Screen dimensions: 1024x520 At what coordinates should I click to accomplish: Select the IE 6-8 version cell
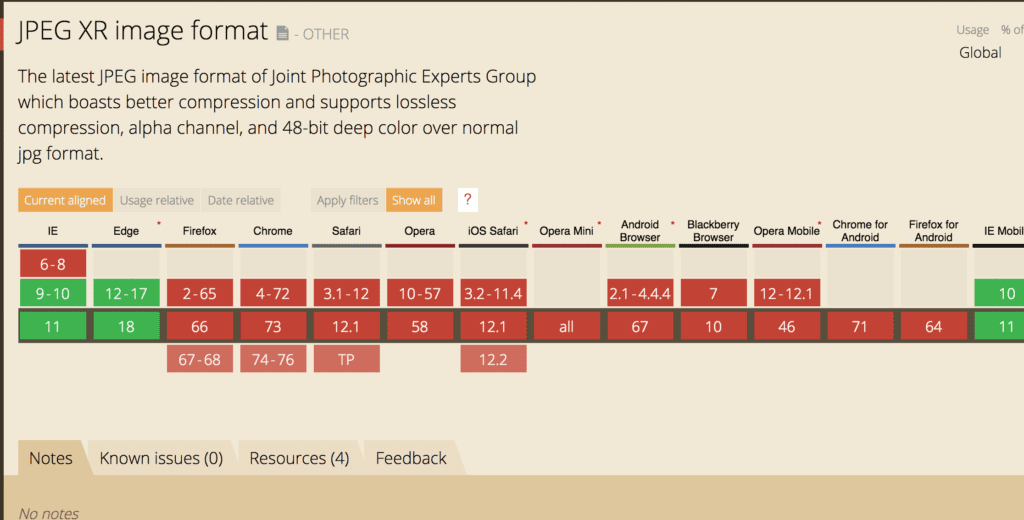point(52,263)
